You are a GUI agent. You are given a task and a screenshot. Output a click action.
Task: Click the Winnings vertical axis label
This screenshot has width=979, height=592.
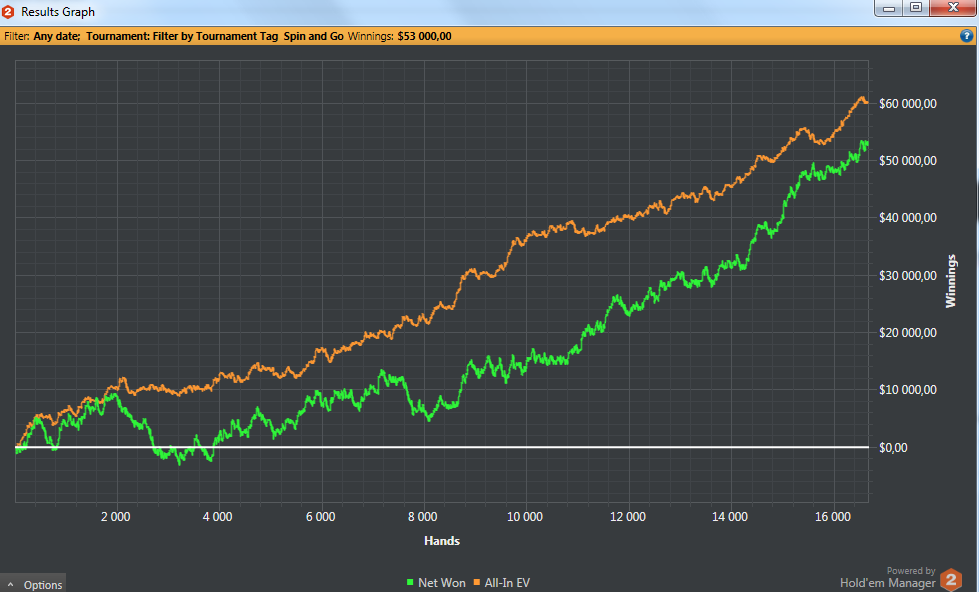pos(950,280)
